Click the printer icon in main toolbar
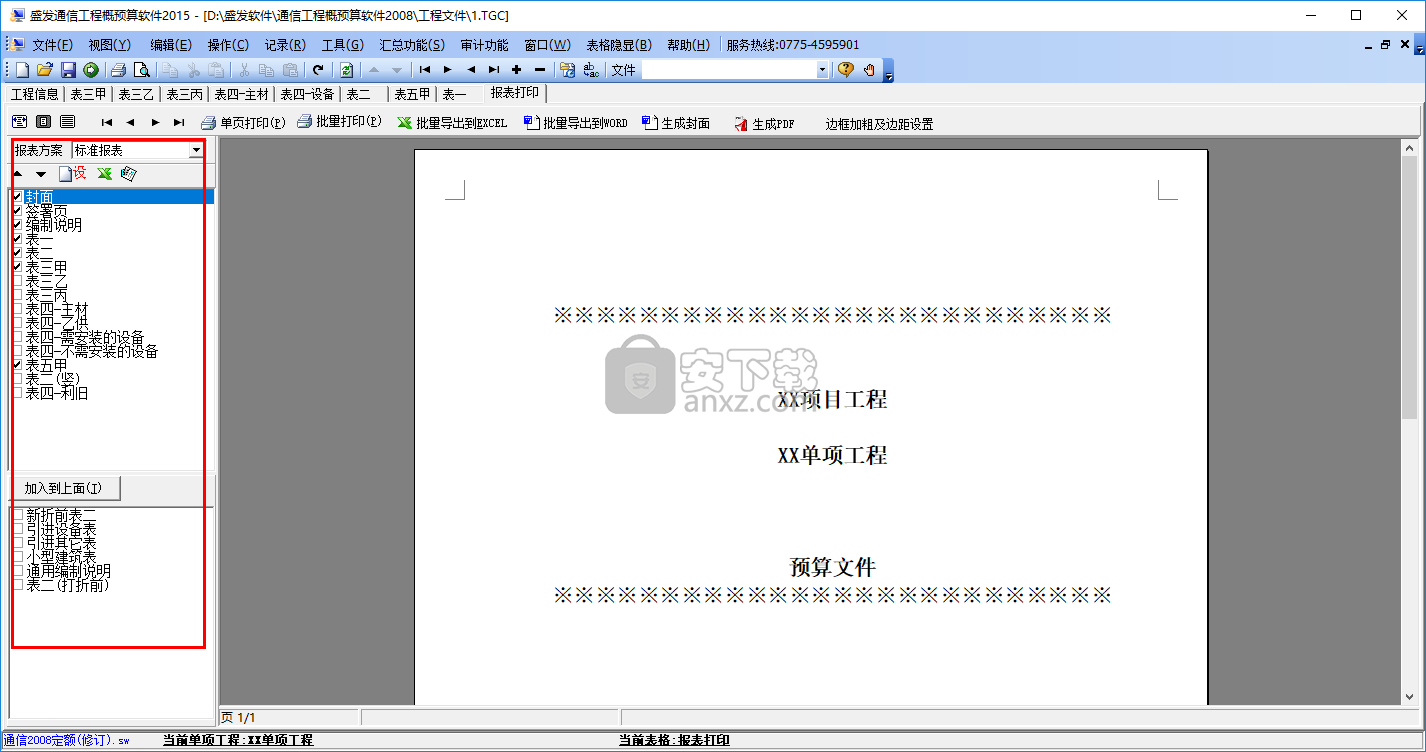This screenshot has height=752, width=1426. (118, 70)
